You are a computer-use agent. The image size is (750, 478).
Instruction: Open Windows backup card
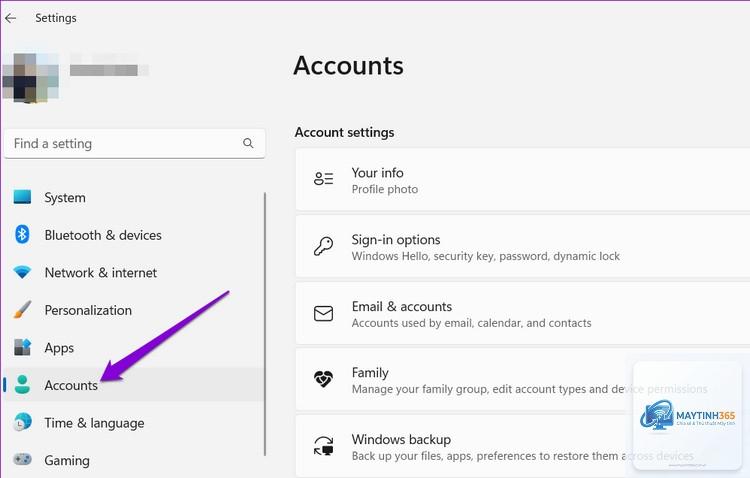click(523, 446)
